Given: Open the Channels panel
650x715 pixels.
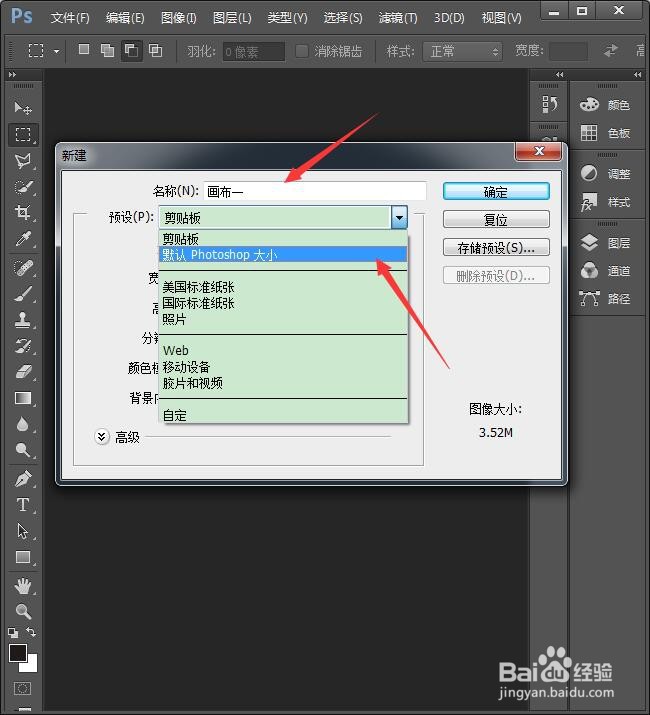Looking at the screenshot, I should pyautogui.click(x=606, y=271).
